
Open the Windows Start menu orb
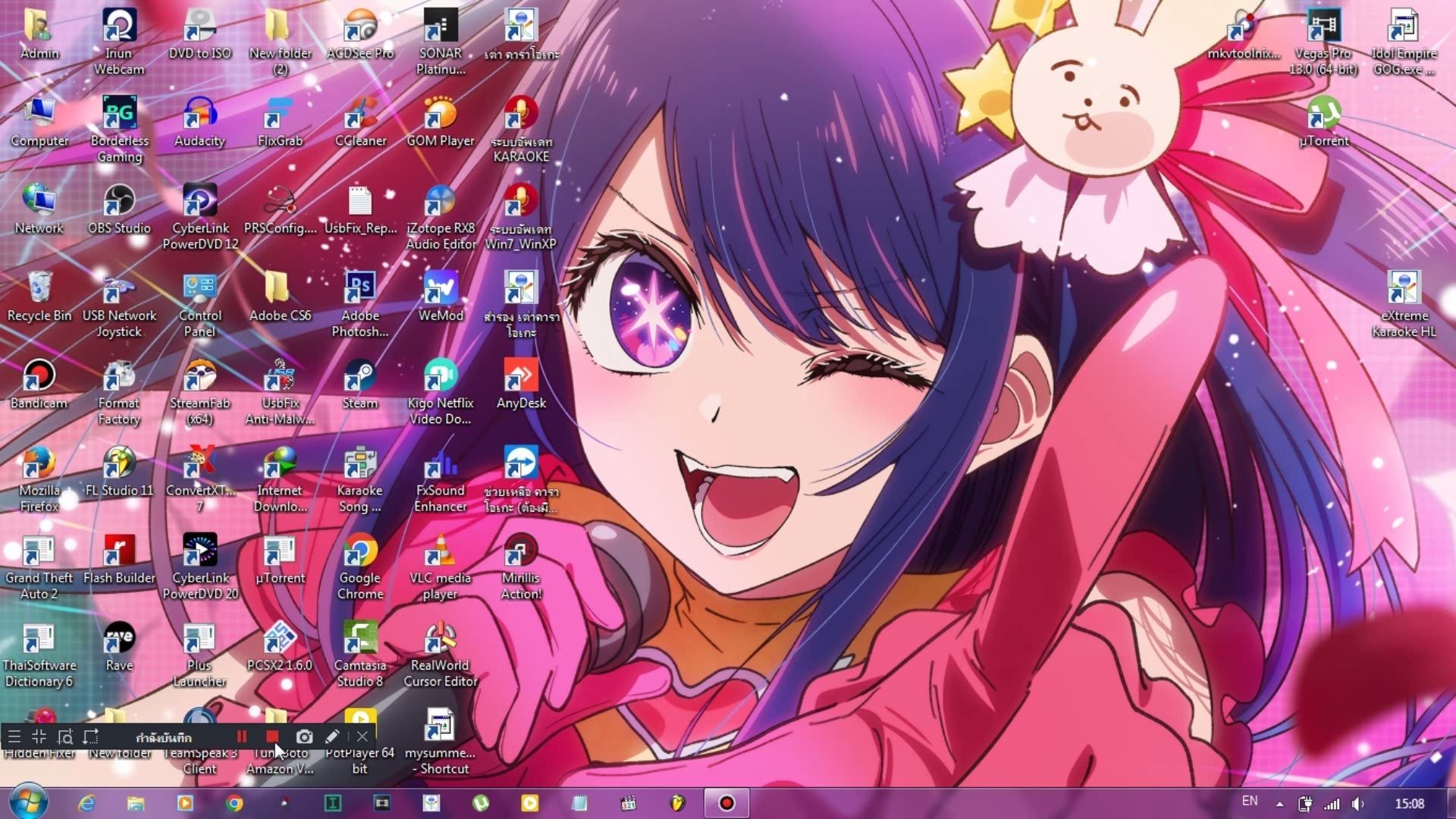click(29, 802)
